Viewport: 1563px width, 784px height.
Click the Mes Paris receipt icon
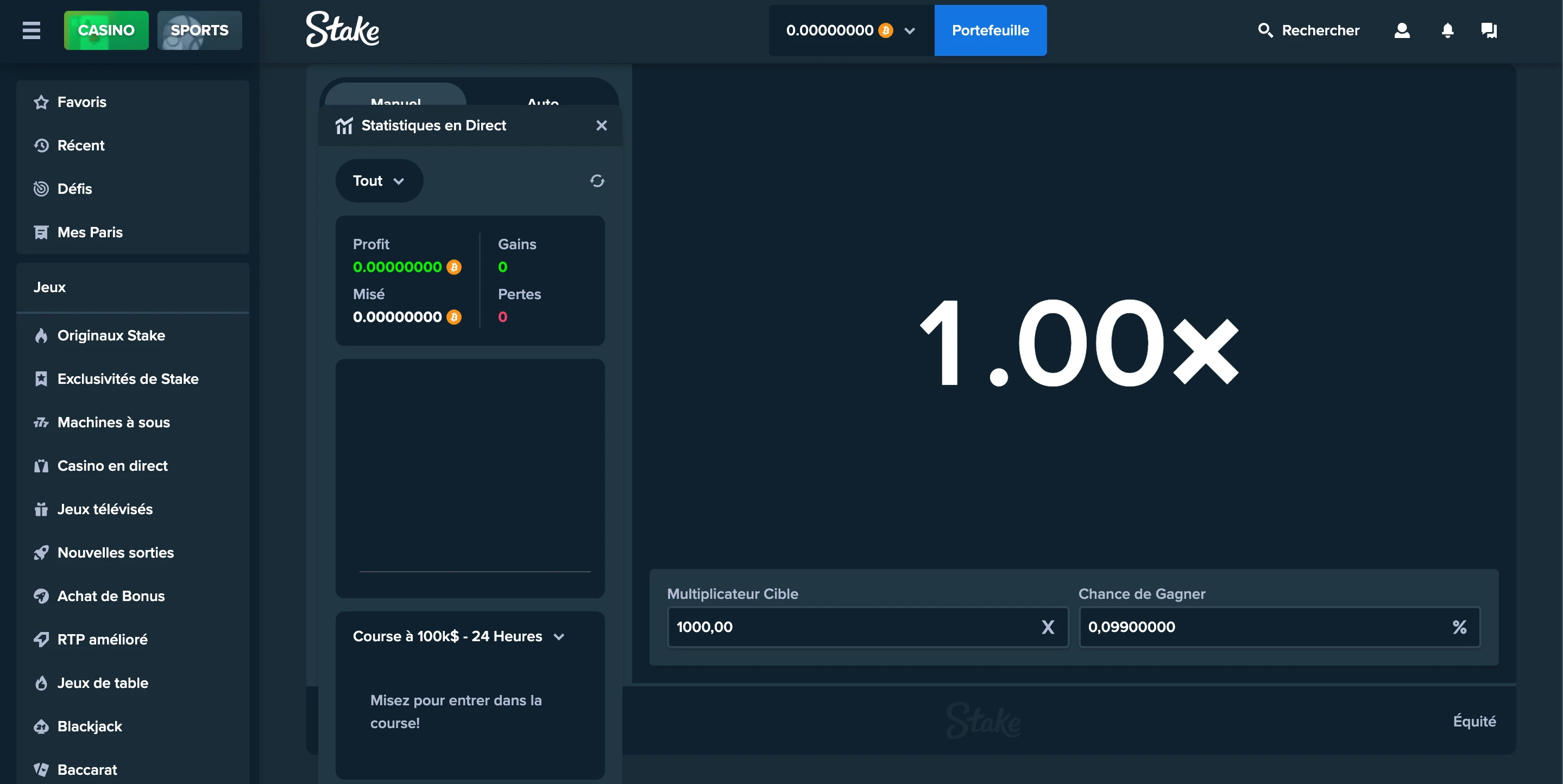pos(41,232)
